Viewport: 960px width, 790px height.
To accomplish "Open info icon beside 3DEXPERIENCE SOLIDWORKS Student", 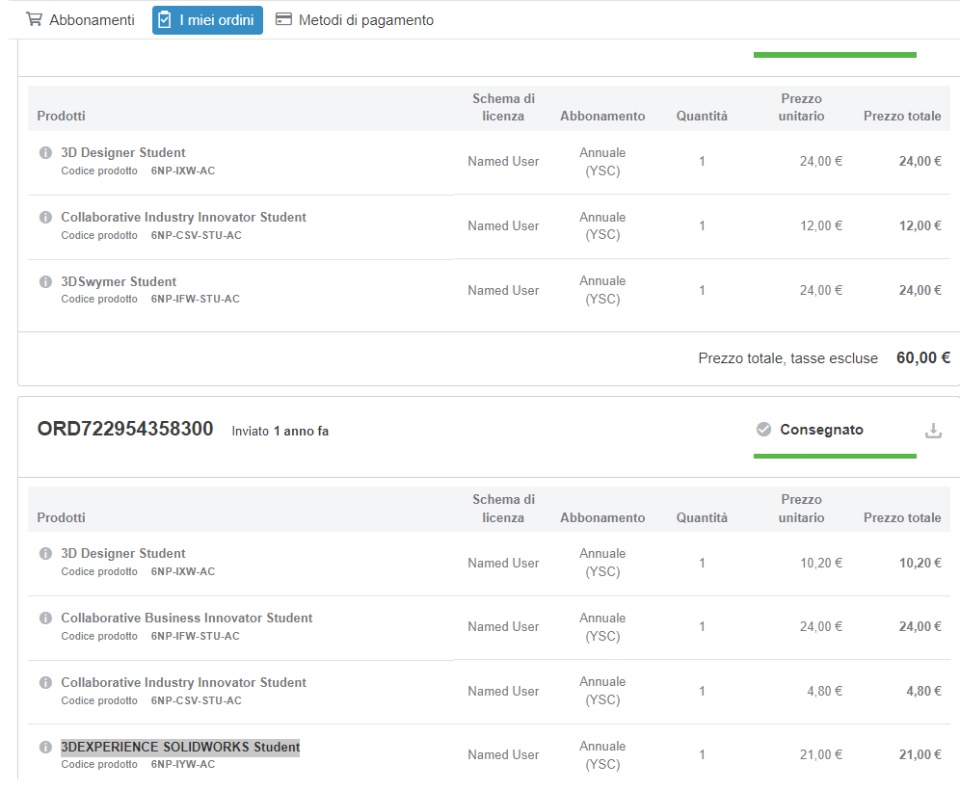I will pyautogui.click(x=45, y=747).
